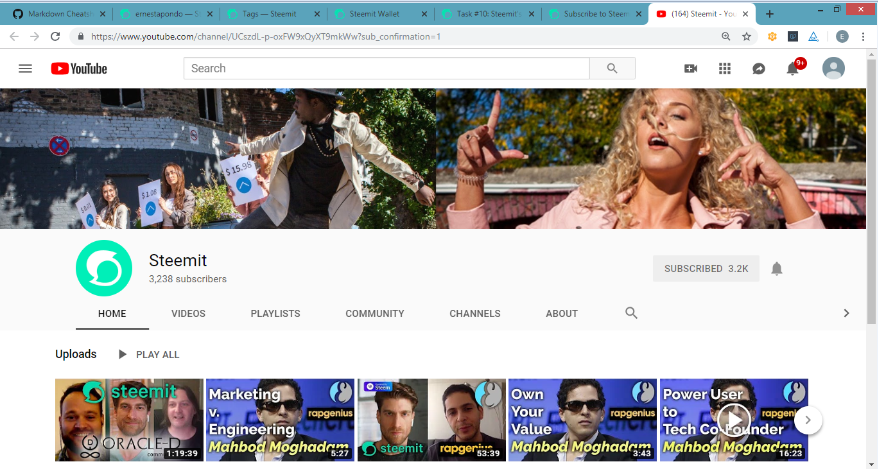Click the page vertical scrollbar

[871, 190]
